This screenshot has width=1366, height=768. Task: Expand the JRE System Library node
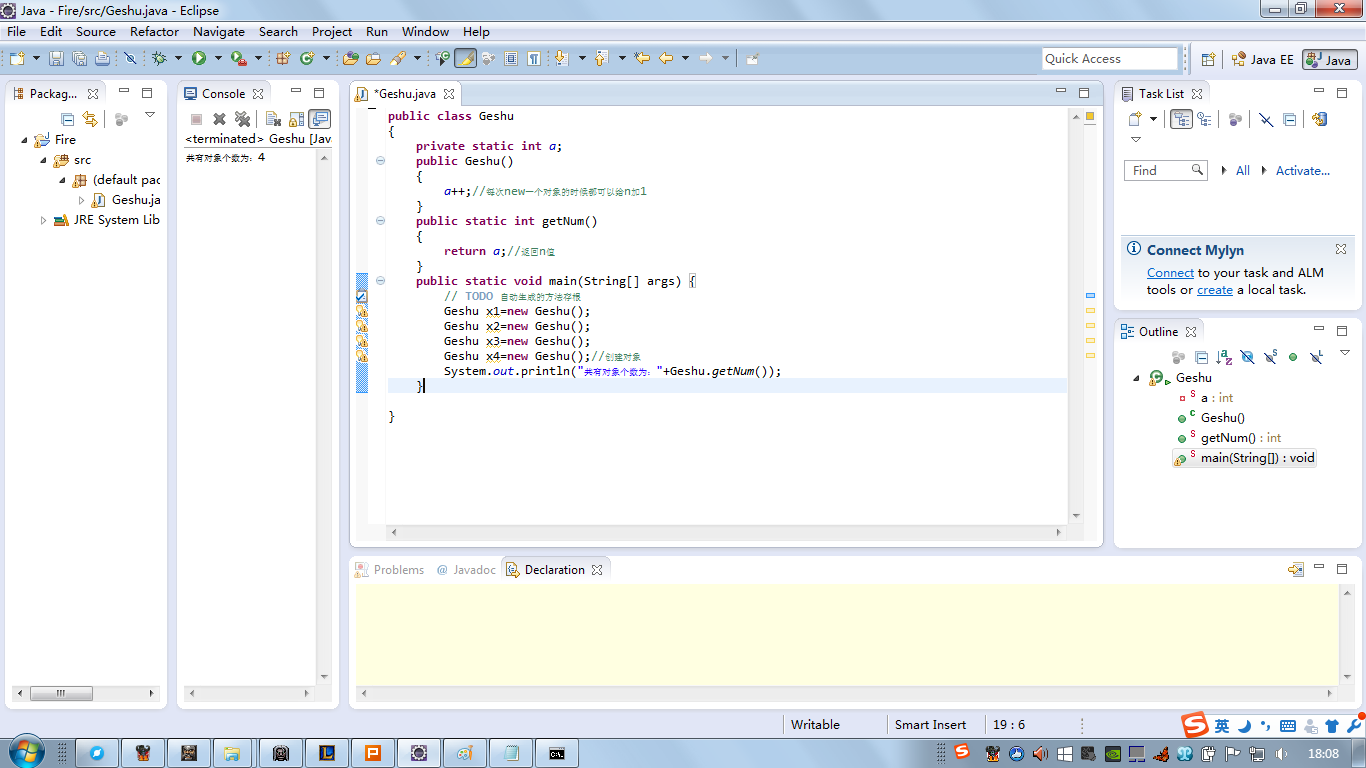click(x=43, y=220)
